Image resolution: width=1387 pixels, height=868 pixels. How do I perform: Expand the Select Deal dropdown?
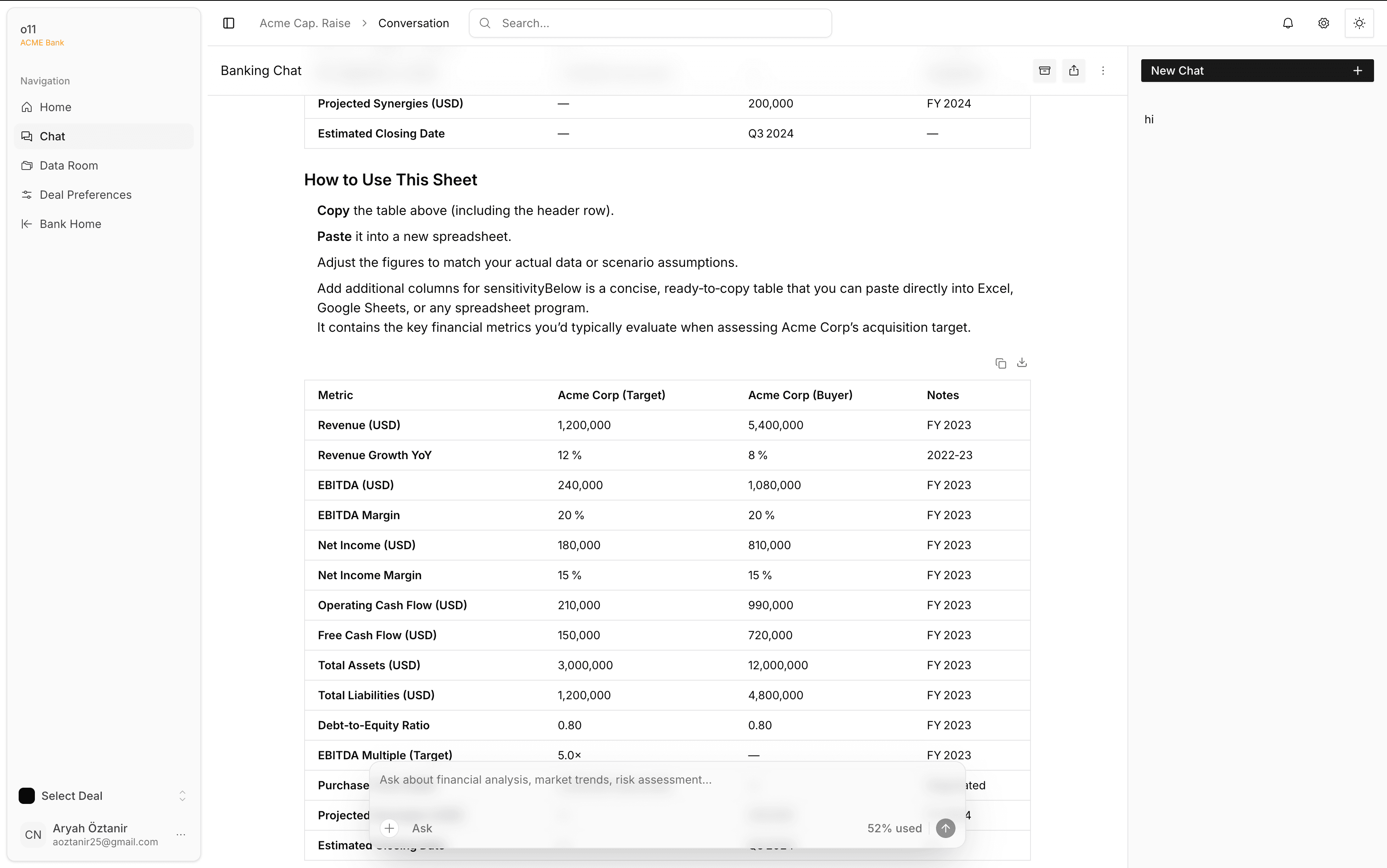pyautogui.click(x=182, y=796)
